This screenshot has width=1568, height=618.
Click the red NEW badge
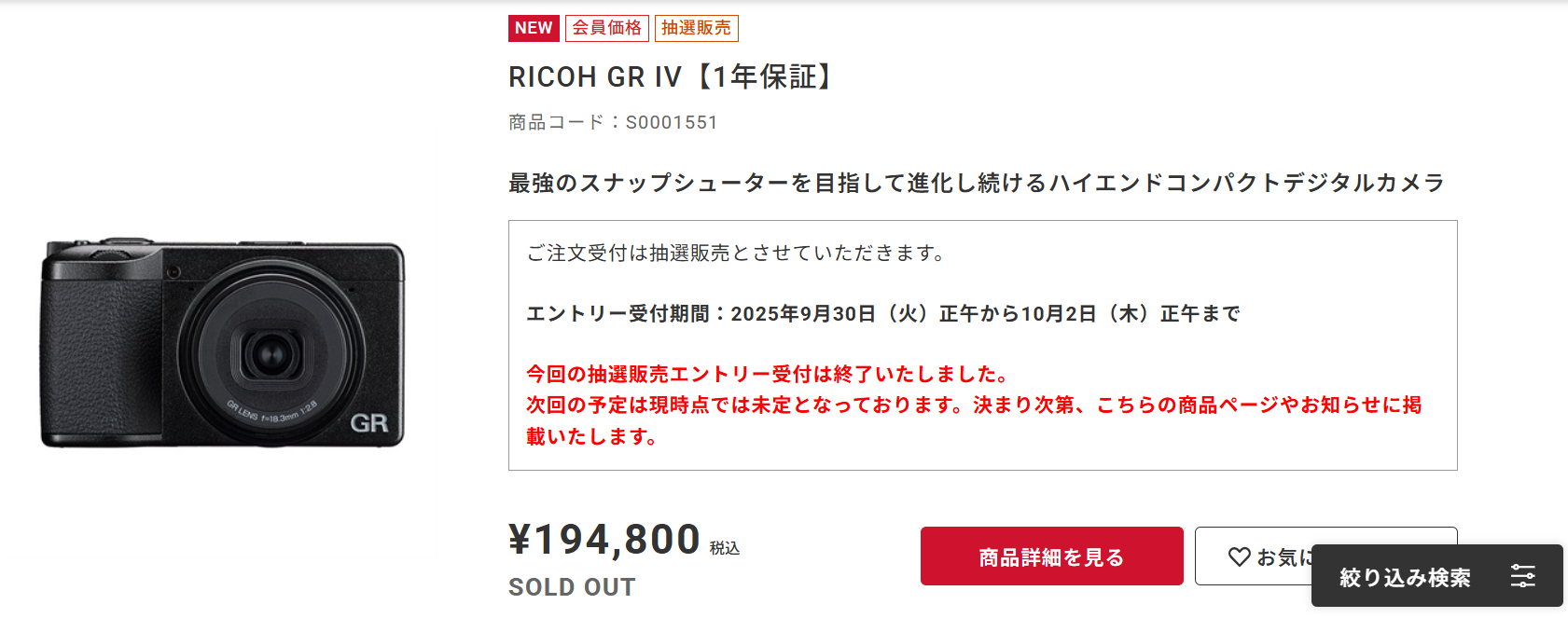click(x=534, y=28)
